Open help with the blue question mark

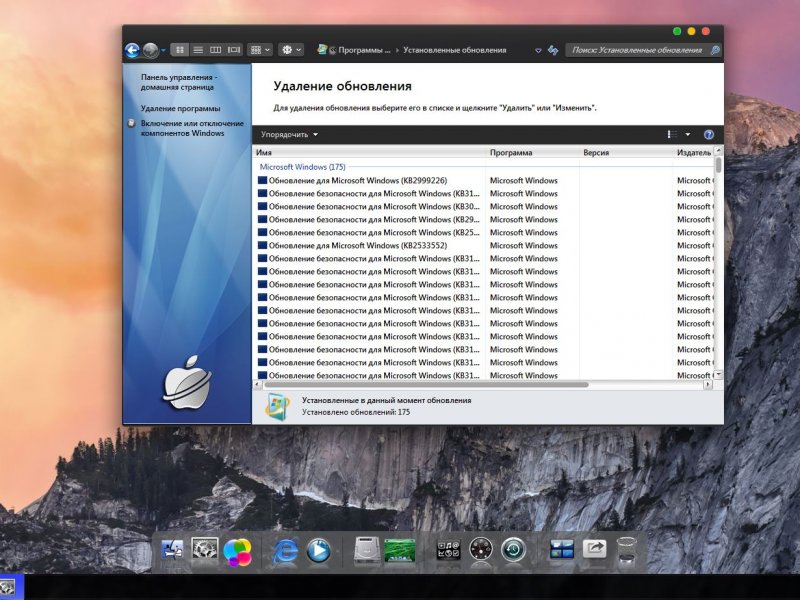coord(709,134)
